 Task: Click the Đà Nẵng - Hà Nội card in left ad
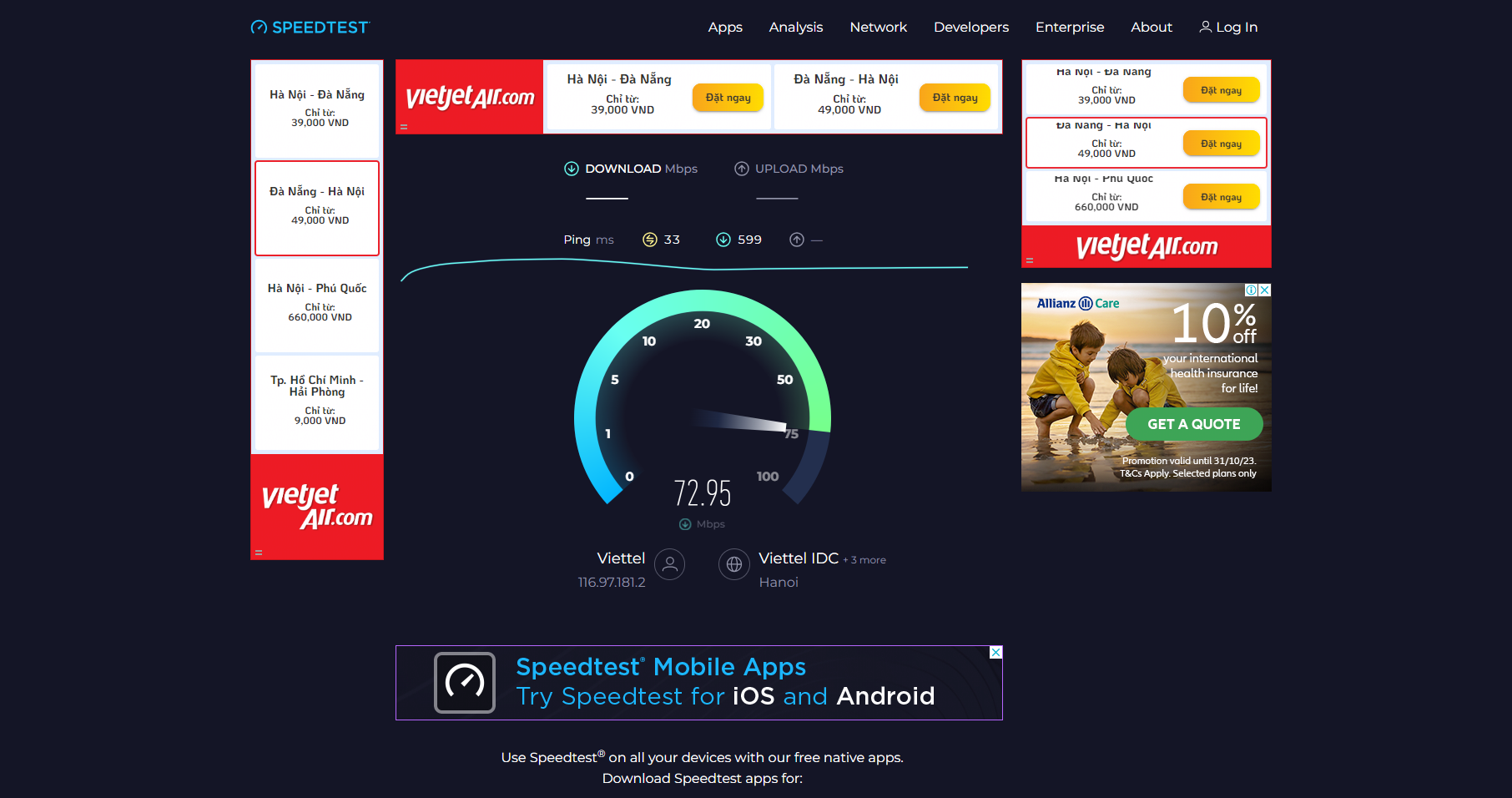(317, 208)
